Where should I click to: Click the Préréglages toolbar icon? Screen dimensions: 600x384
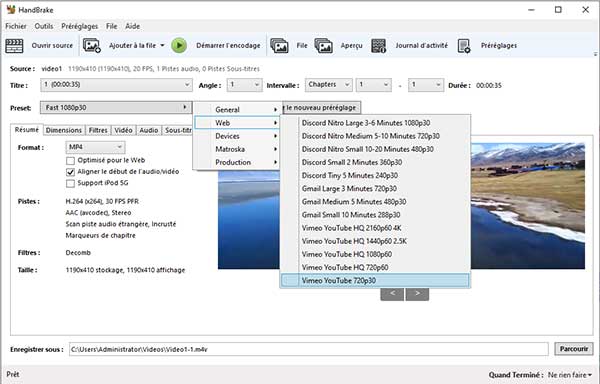click(464, 46)
